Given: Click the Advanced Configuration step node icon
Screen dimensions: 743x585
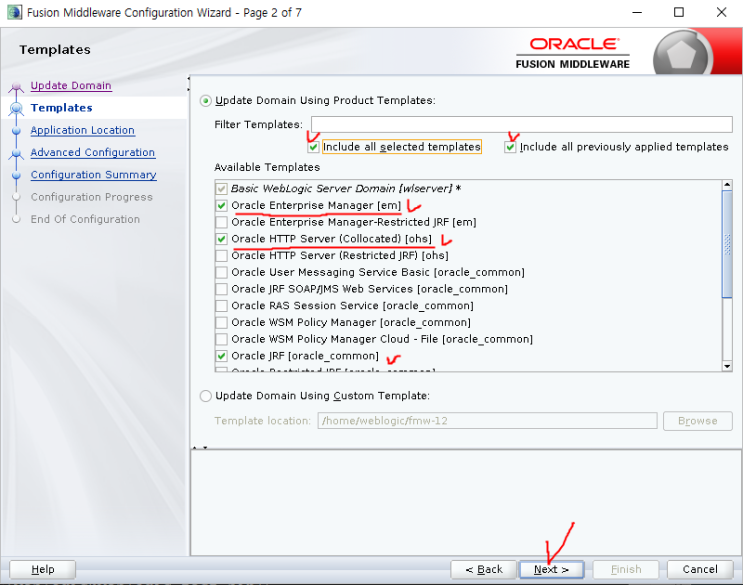Looking at the screenshot, I should click(x=17, y=153).
